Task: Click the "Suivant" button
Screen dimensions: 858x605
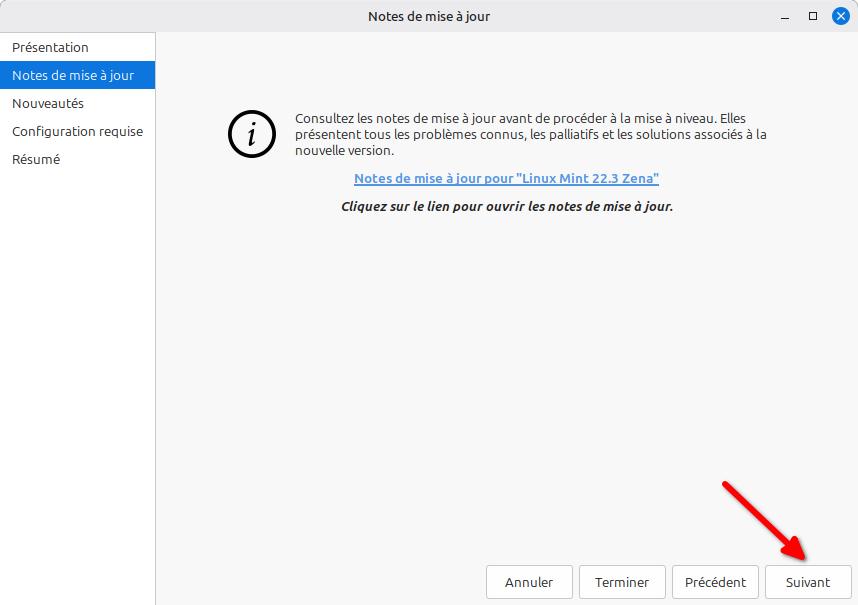Action: pos(808,582)
